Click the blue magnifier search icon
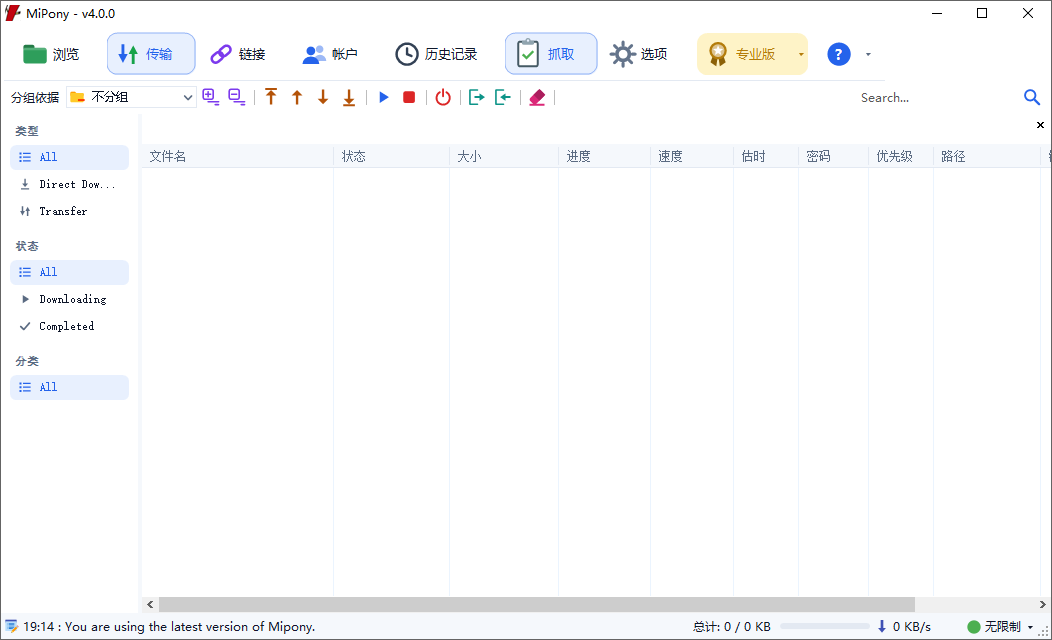 [x=1032, y=97]
